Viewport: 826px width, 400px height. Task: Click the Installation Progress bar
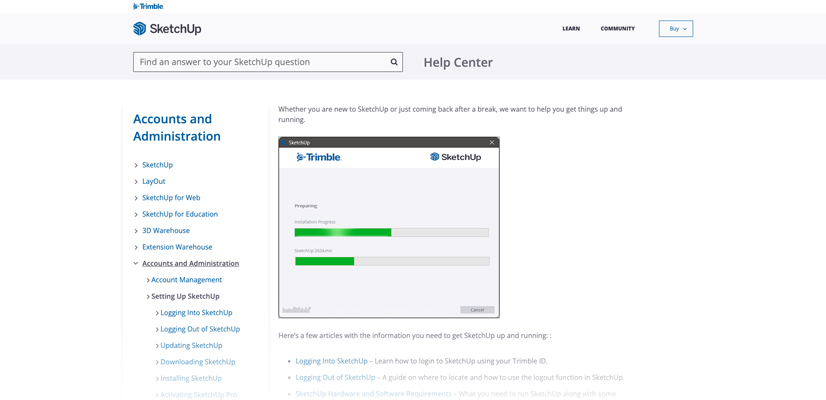click(391, 232)
